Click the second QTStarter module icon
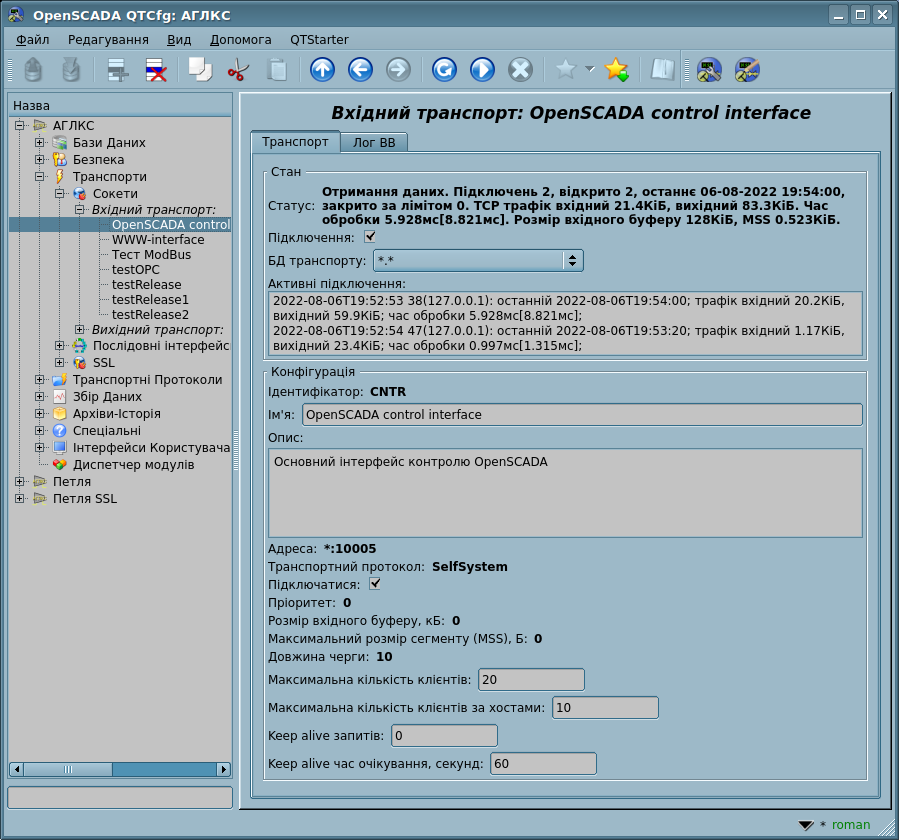The width and height of the screenshot is (899, 840). click(747, 70)
